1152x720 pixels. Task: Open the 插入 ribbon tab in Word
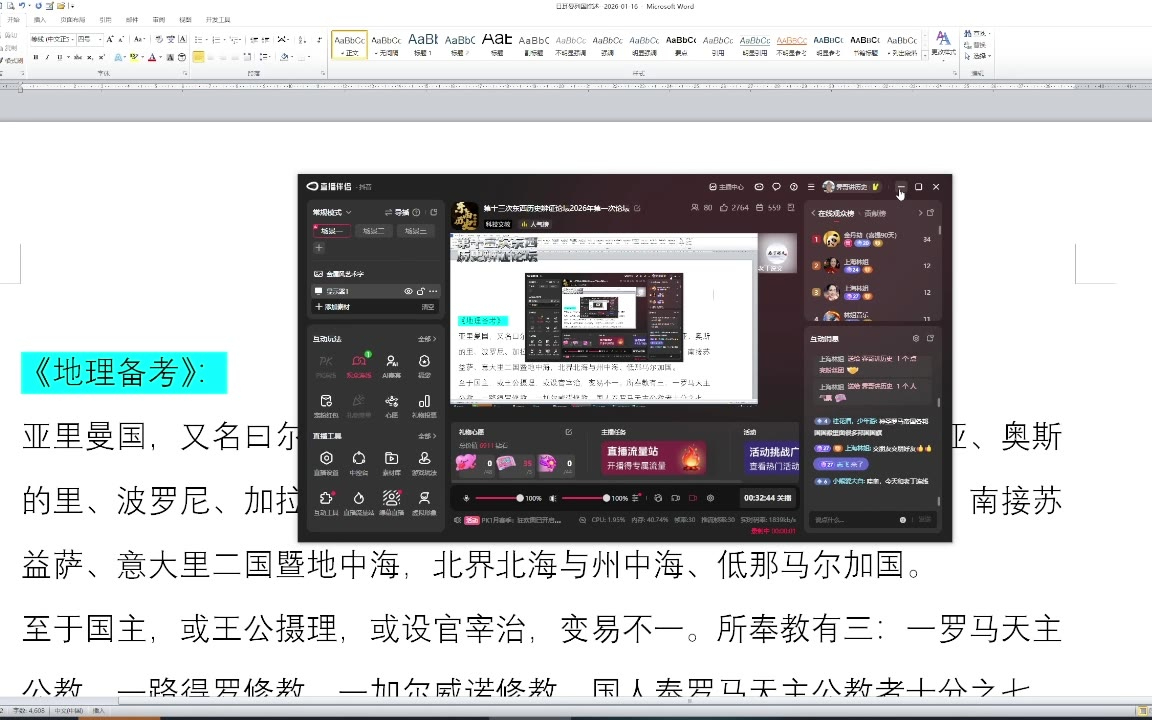pyautogui.click(x=40, y=19)
